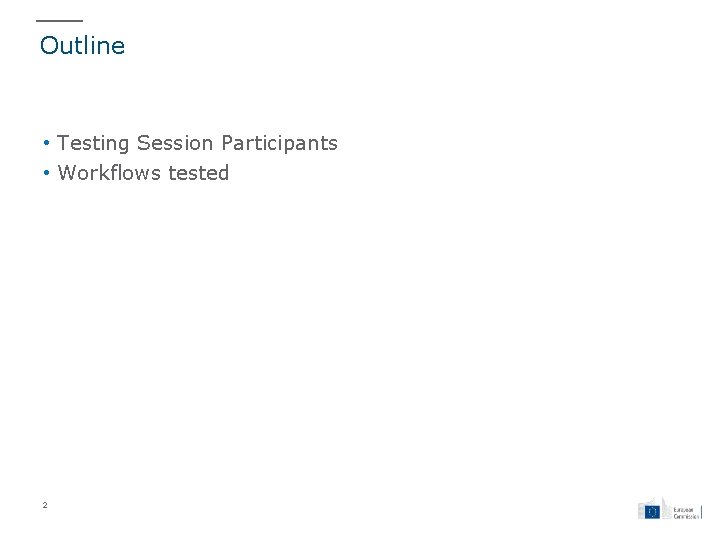Click the word "Participants" in the first bullet
The height and width of the screenshot is (540, 720).
coord(278,144)
